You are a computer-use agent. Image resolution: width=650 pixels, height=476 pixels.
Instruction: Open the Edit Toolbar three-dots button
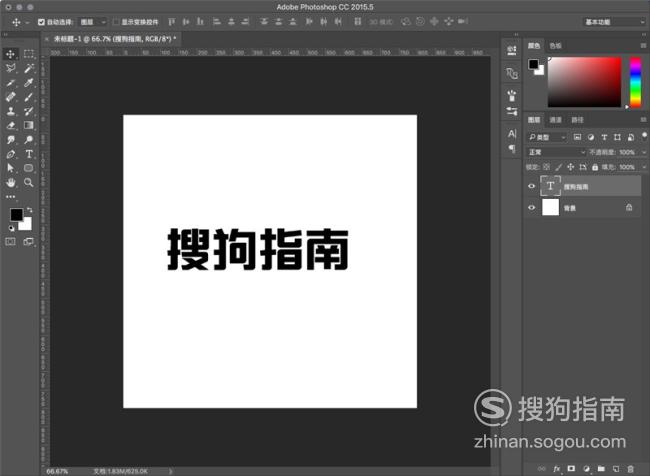pyautogui.click(x=11, y=197)
